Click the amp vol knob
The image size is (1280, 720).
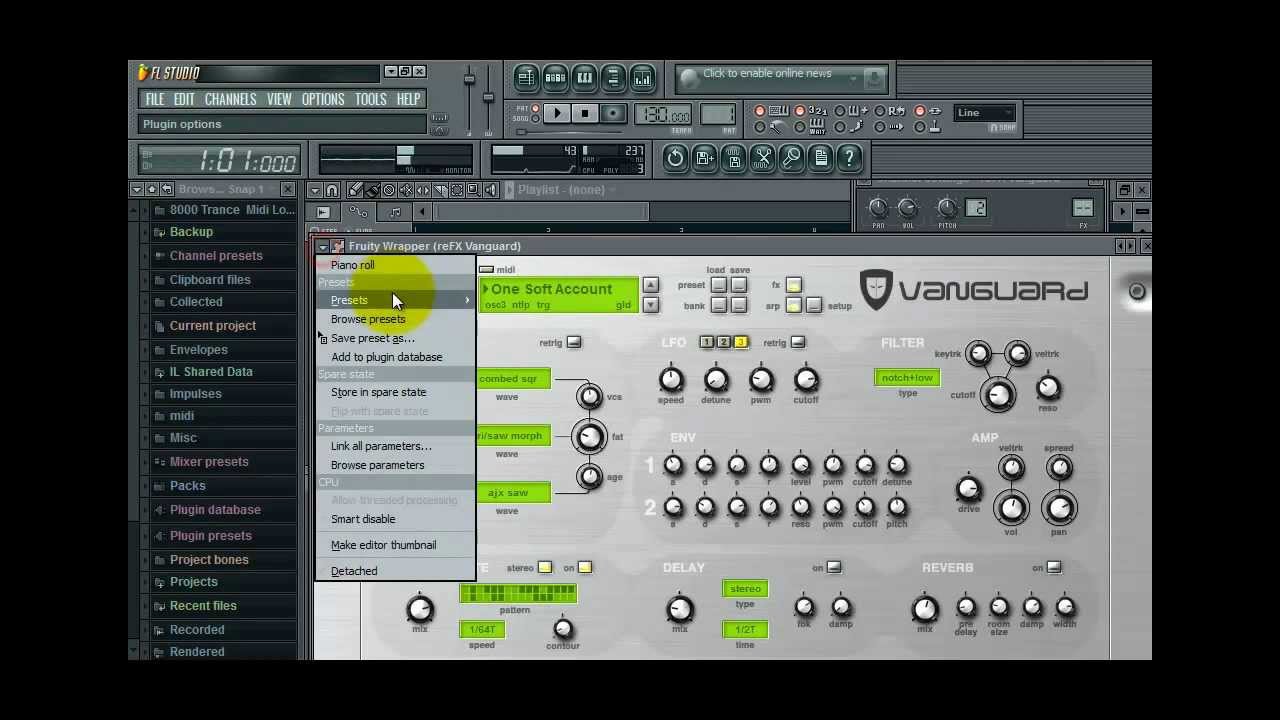1011,508
